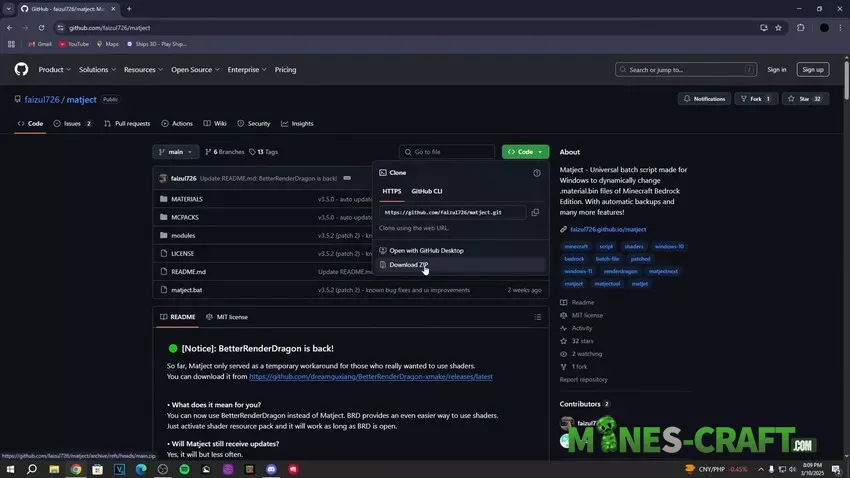Select Download ZIP option
850x478 pixels.
click(408, 265)
